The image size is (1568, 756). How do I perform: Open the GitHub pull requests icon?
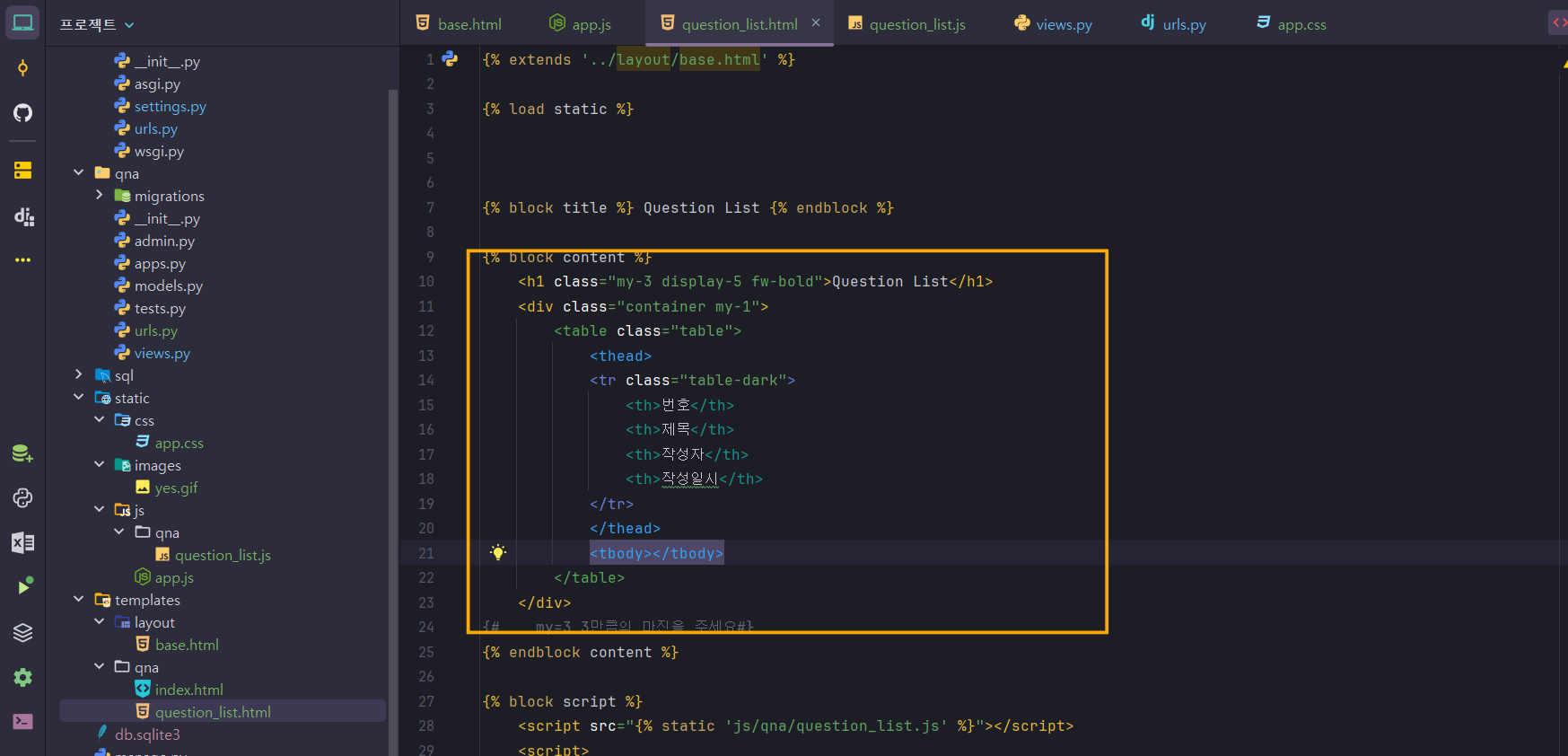tap(22, 112)
